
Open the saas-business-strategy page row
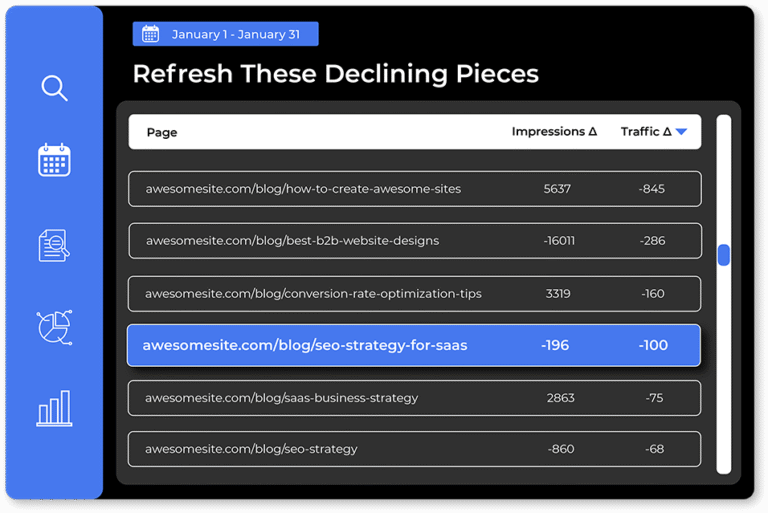(x=281, y=398)
